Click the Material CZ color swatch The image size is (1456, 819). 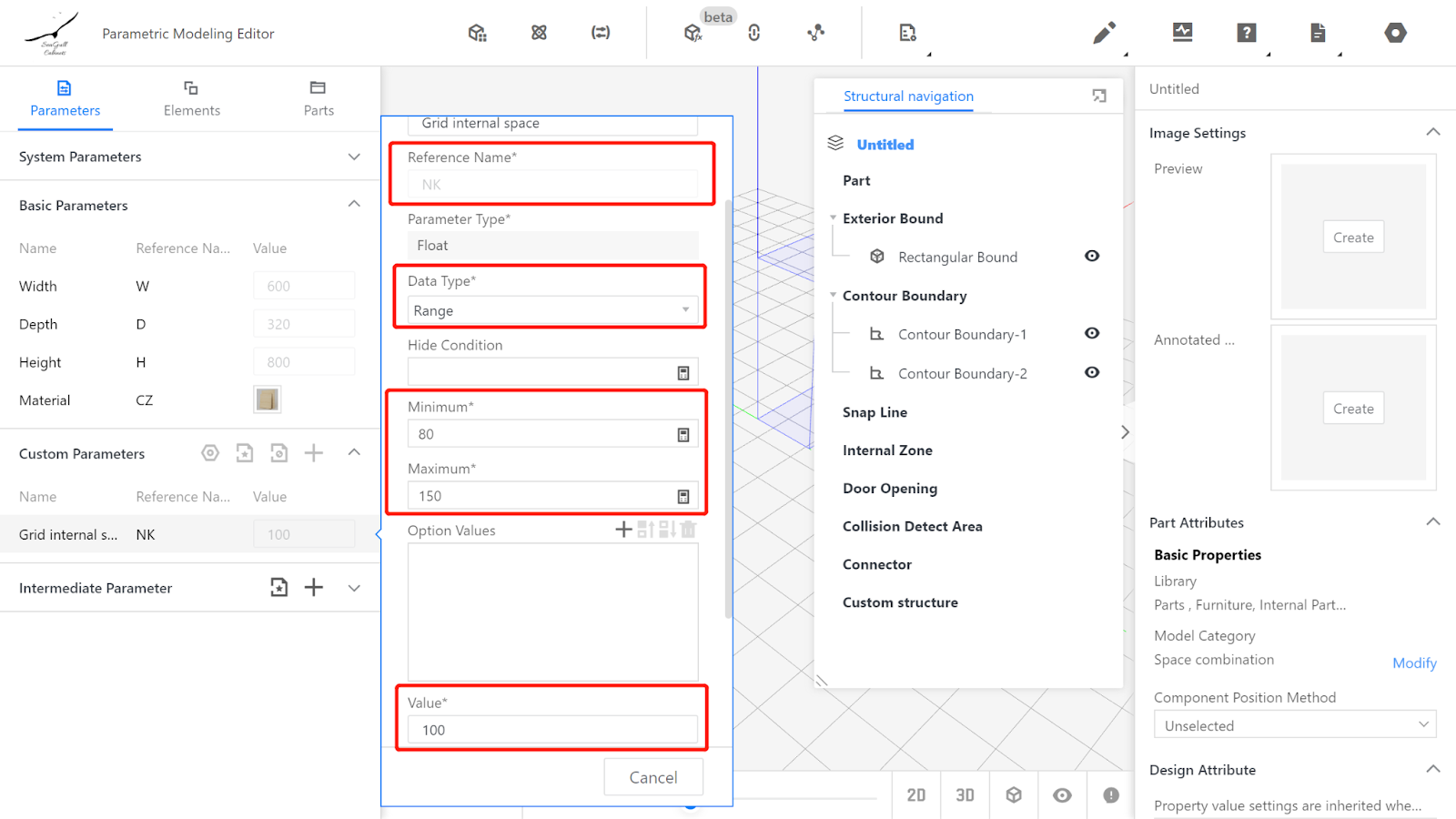[268, 399]
